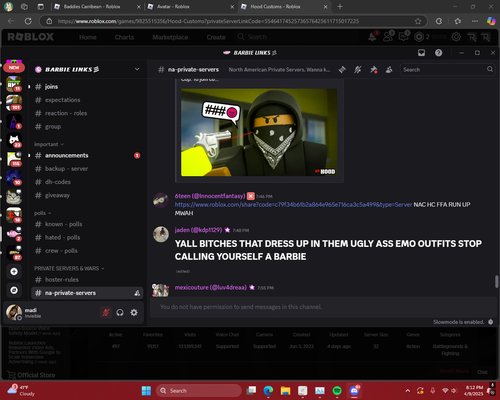Click jaden's message avatar
This screenshot has height=400, width=500.
pyautogui.click(x=161, y=234)
